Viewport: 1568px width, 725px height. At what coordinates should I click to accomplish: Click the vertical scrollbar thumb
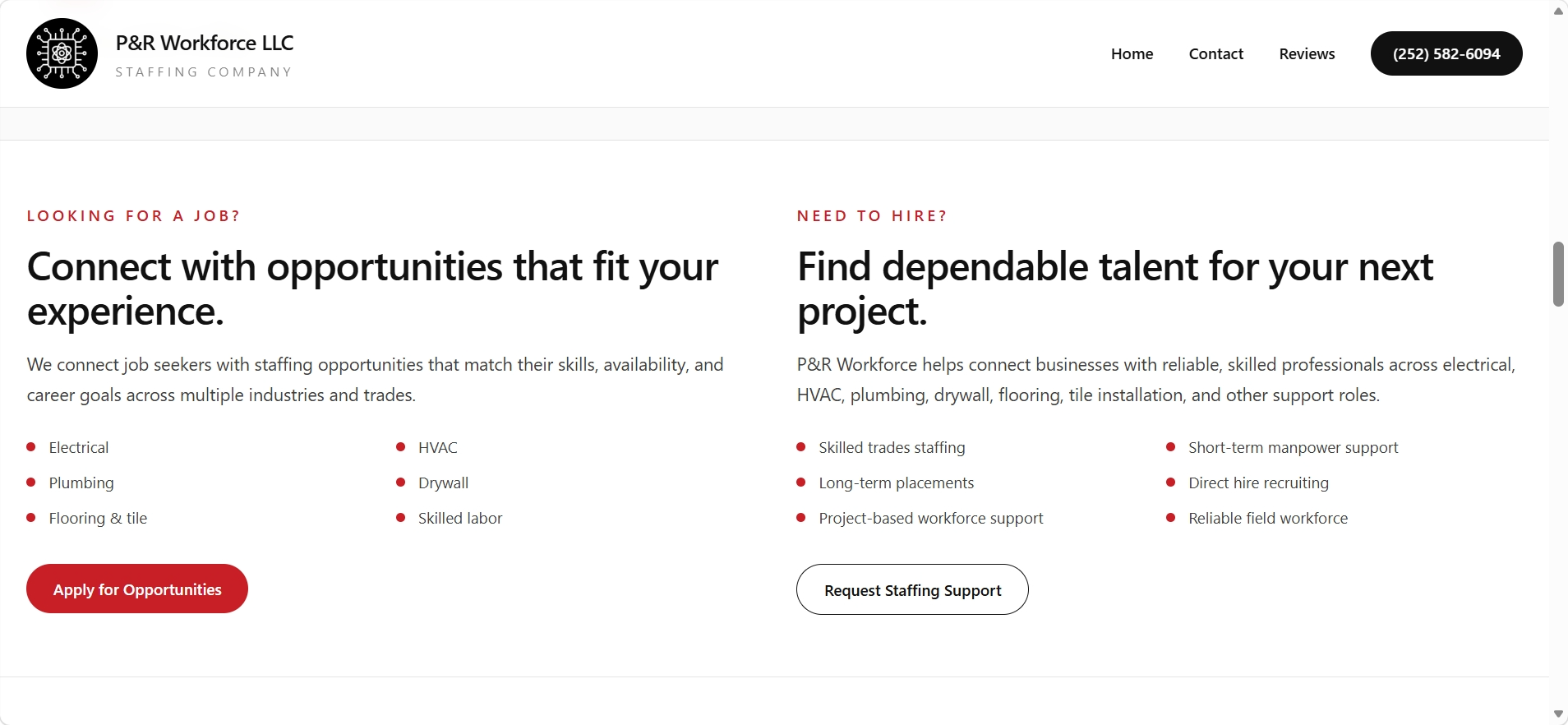1558,274
